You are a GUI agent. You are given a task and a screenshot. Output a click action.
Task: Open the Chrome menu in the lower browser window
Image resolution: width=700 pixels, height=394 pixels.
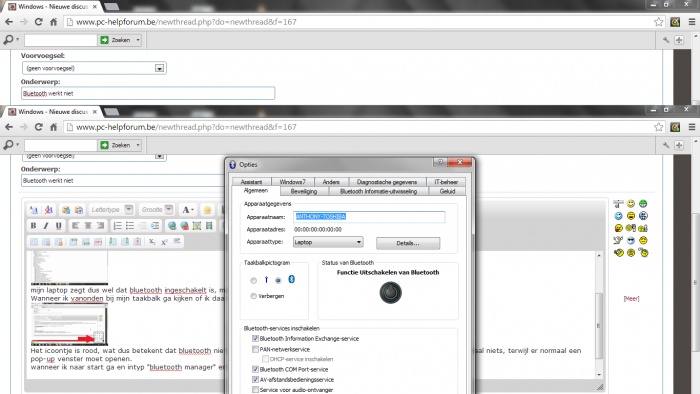click(692, 127)
